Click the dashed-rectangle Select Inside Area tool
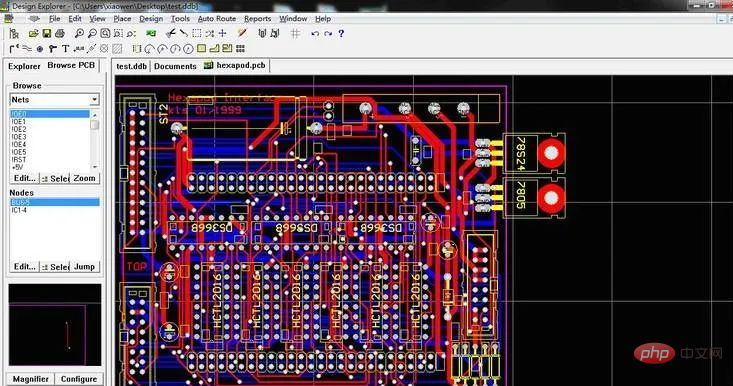This screenshot has height=386, width=733. [x=197, y=33]
